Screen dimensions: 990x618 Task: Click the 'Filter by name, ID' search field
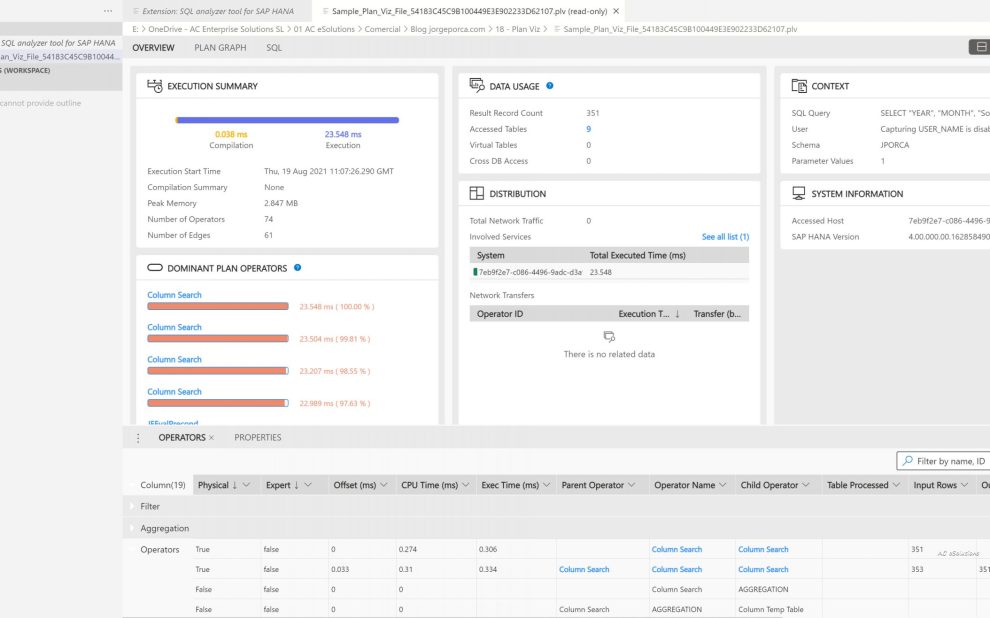pos(948,461)
